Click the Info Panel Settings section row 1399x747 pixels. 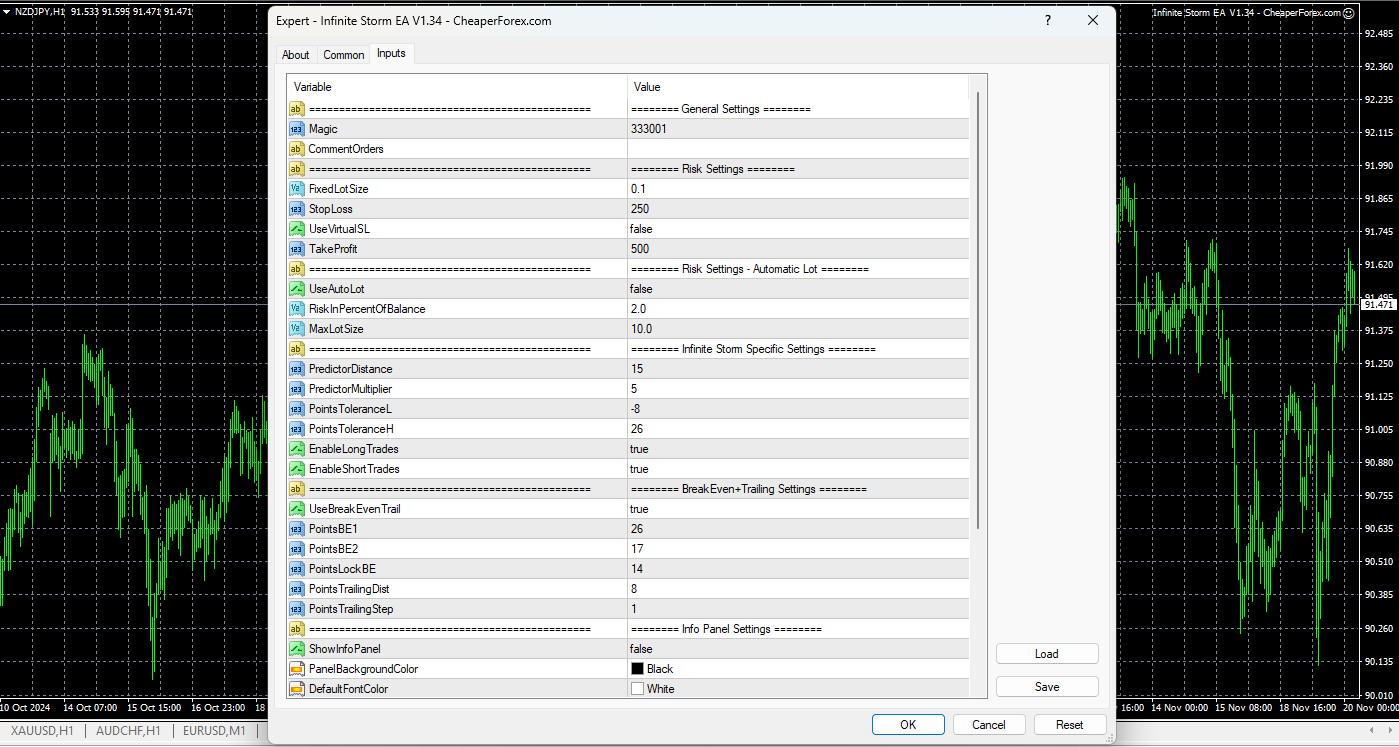click(628, 629)
